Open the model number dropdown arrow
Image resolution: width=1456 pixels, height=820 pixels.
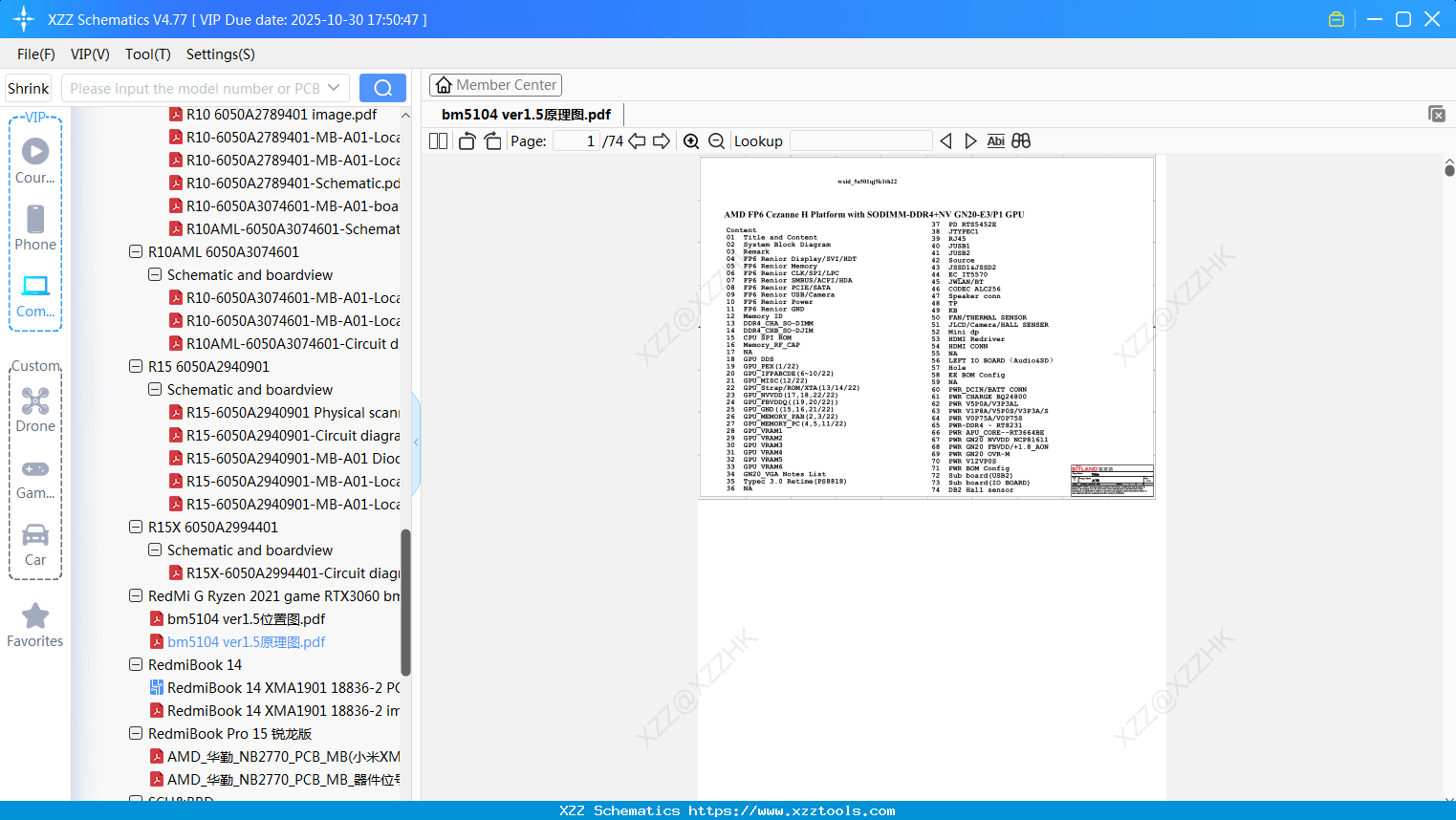pyautogui.click(x=334, y=88)
